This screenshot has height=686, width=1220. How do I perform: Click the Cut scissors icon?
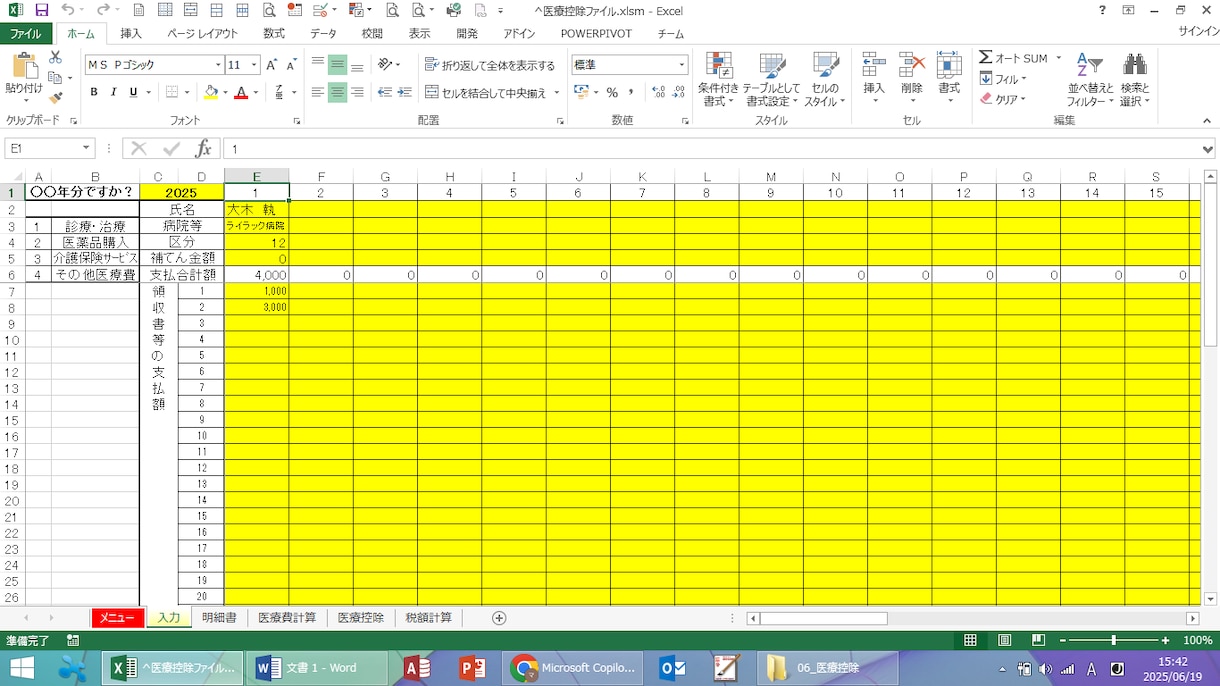pyautogui.click(x=56, y=57)
